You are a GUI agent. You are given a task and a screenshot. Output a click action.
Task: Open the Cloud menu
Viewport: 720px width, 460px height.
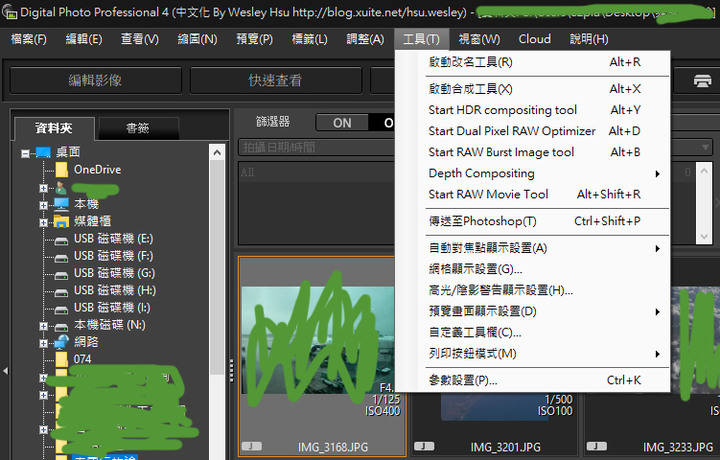click(534, 39)
